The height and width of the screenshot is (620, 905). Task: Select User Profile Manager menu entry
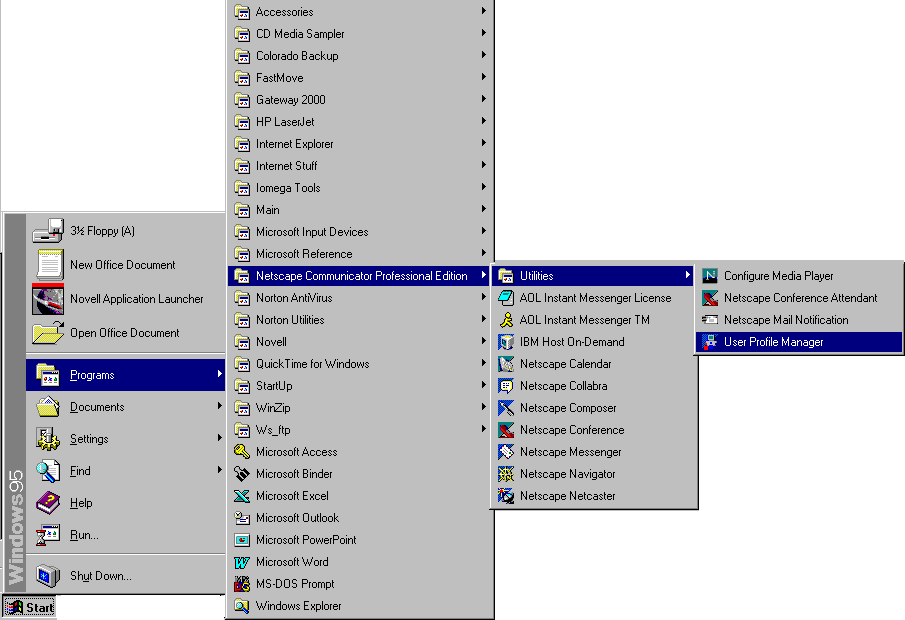(773, 342)
